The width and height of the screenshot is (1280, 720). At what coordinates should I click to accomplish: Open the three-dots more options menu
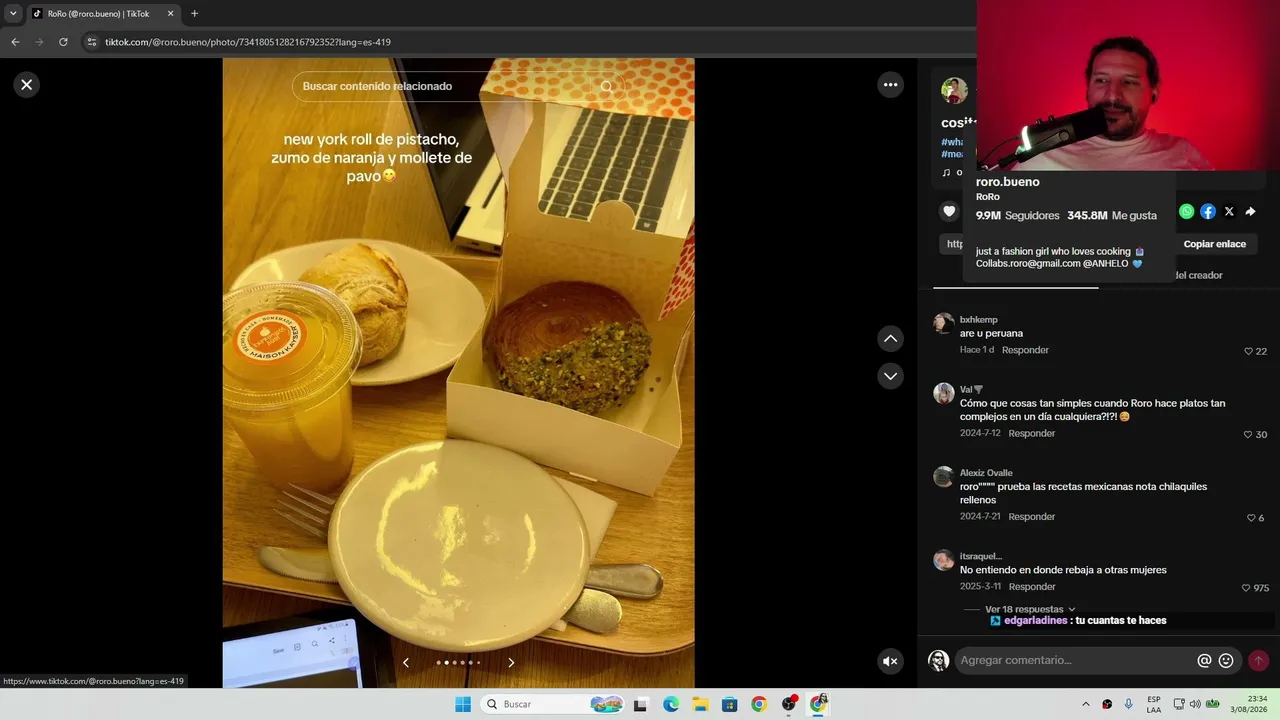891,85
